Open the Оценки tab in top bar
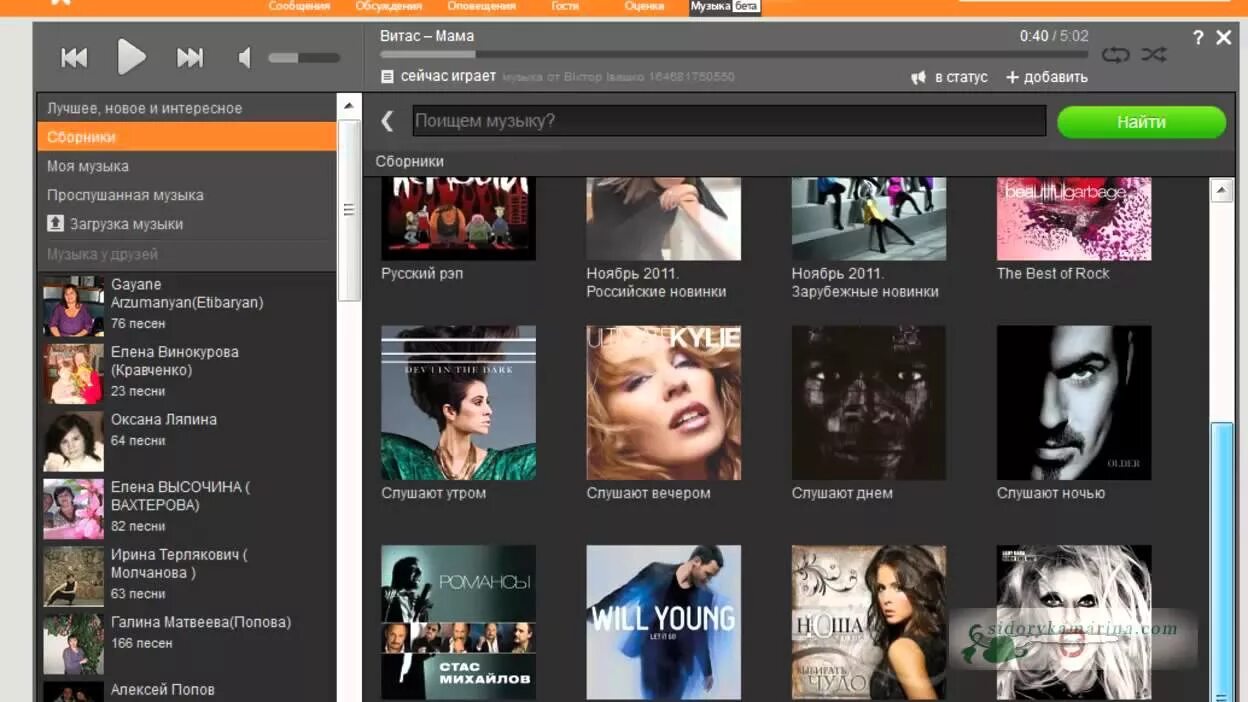The width and height of the screenshot is (1248, 702). [644, 6]
